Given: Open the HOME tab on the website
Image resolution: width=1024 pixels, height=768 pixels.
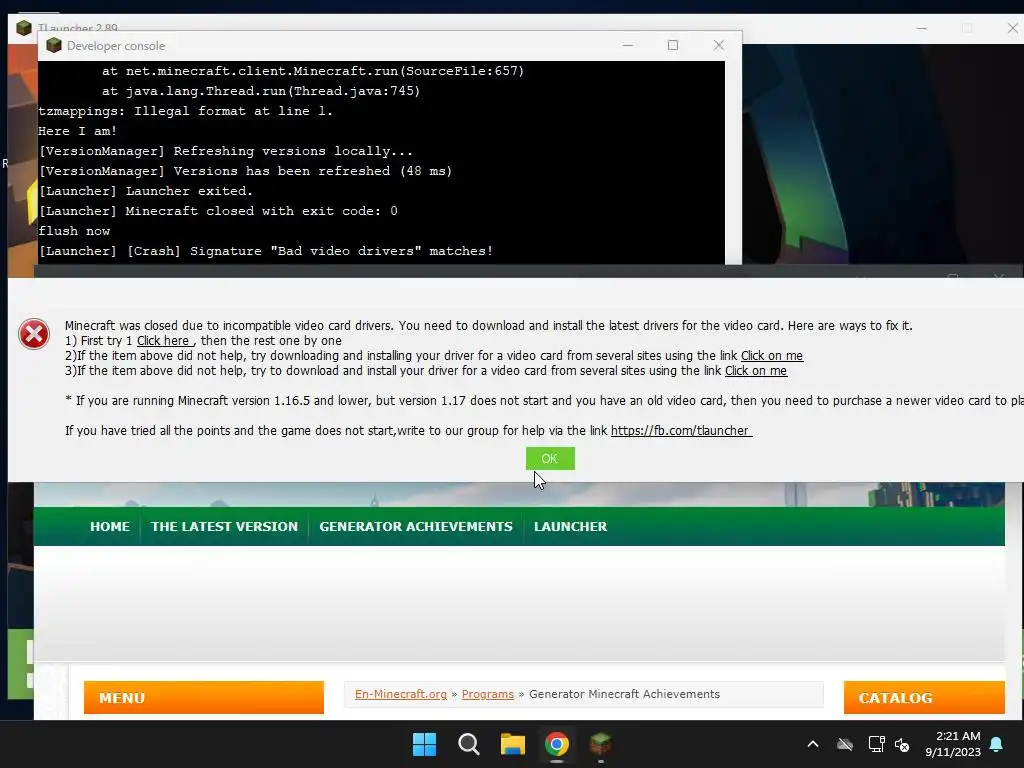Looking at the screenshot, I should tap(110, 526).
